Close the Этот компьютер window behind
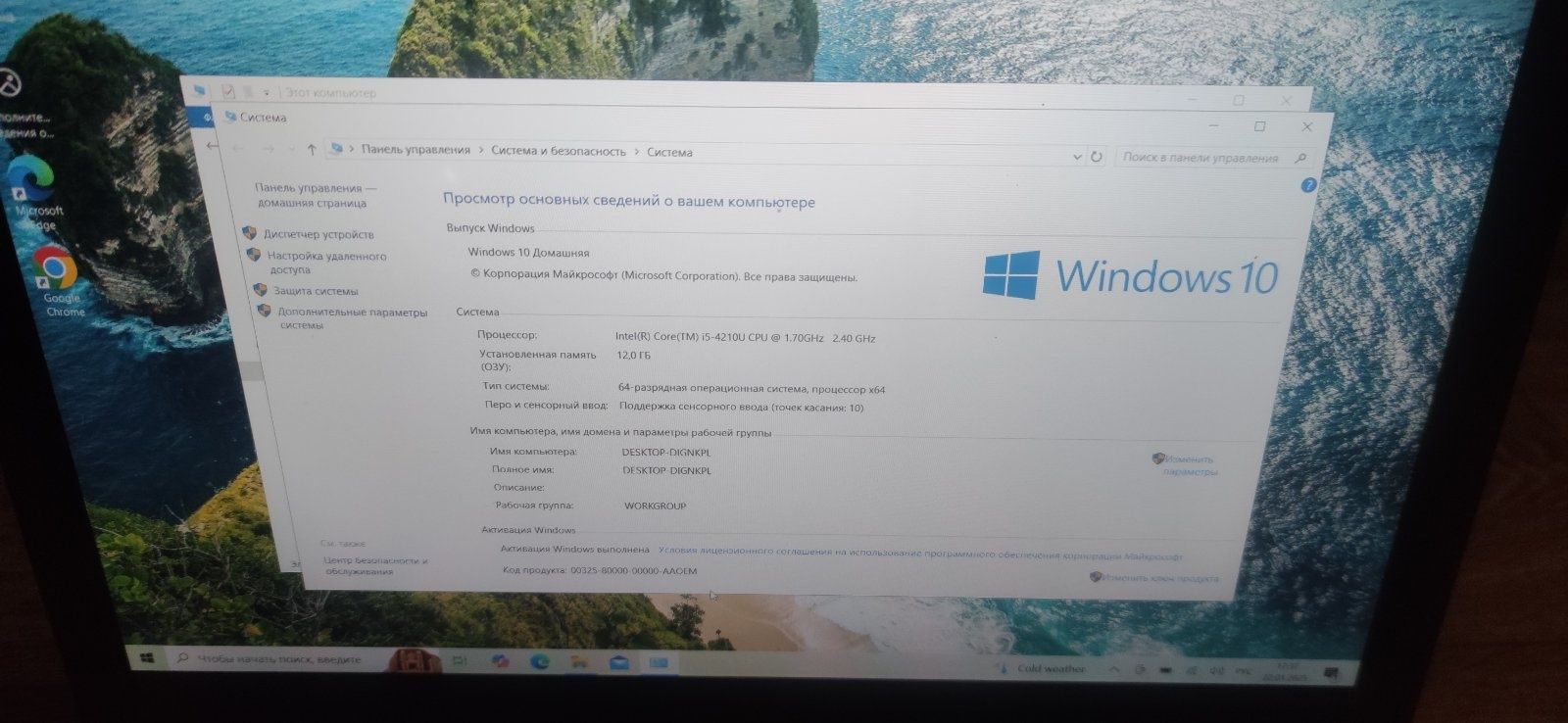The image size is (1568, 723). 1286,101
